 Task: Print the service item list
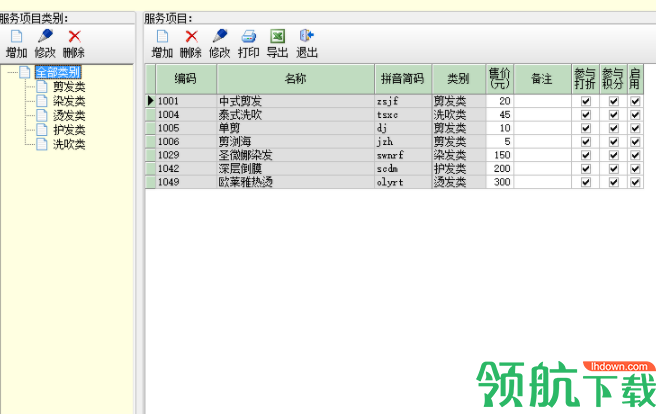coord(249,43)
